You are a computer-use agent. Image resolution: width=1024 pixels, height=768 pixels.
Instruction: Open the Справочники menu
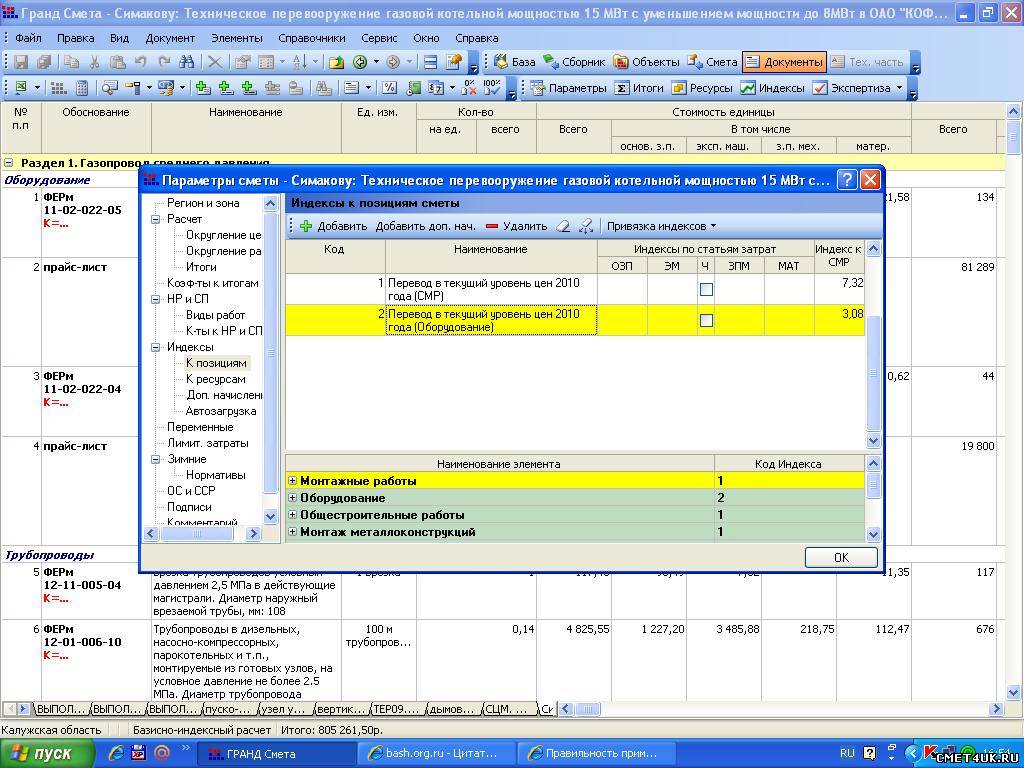pos(311,38)
